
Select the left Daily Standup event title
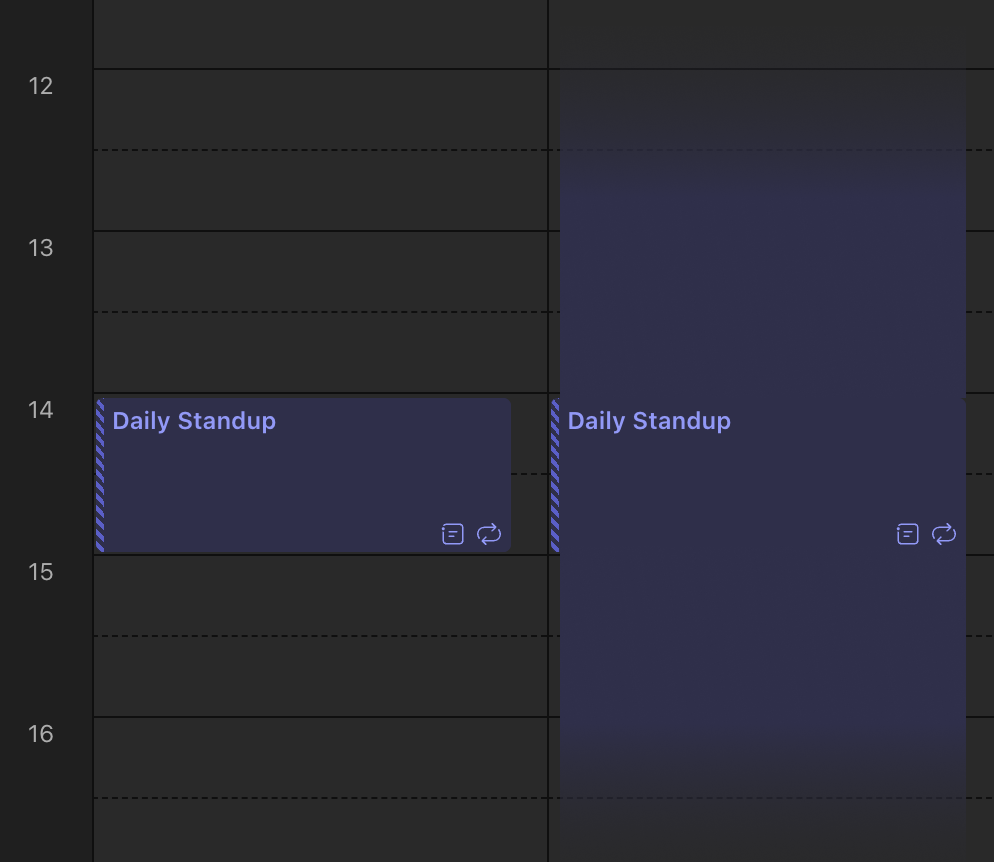194,421
